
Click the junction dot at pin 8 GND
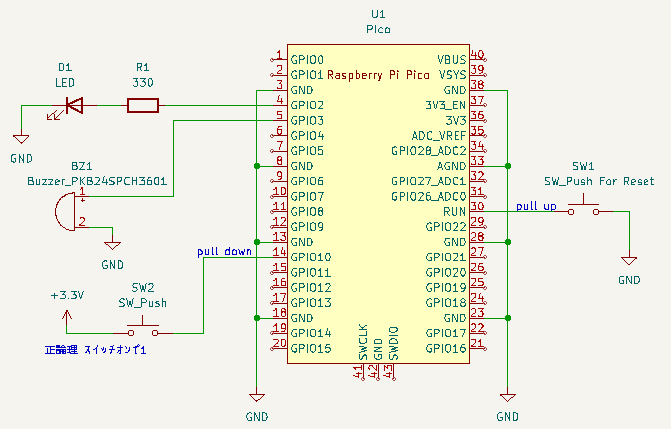coord(257,166)
